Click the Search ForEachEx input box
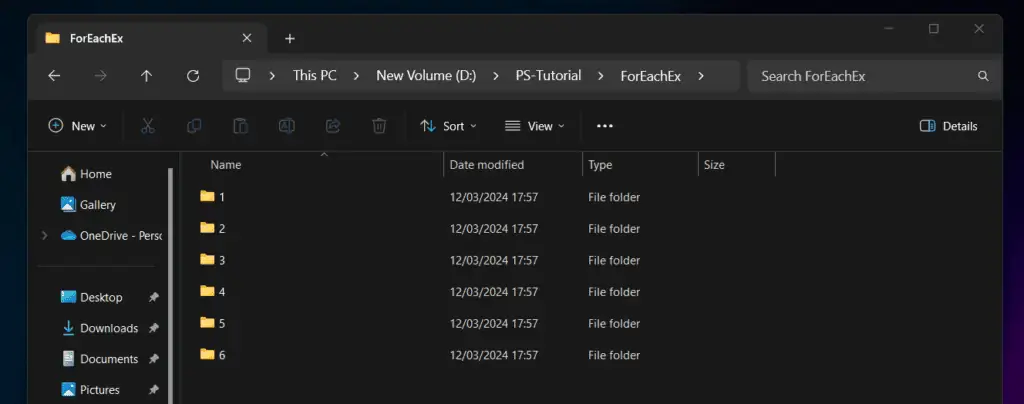Image resolution: width=1024 pixels, height=404 pixels. click(x=865, y=75)
